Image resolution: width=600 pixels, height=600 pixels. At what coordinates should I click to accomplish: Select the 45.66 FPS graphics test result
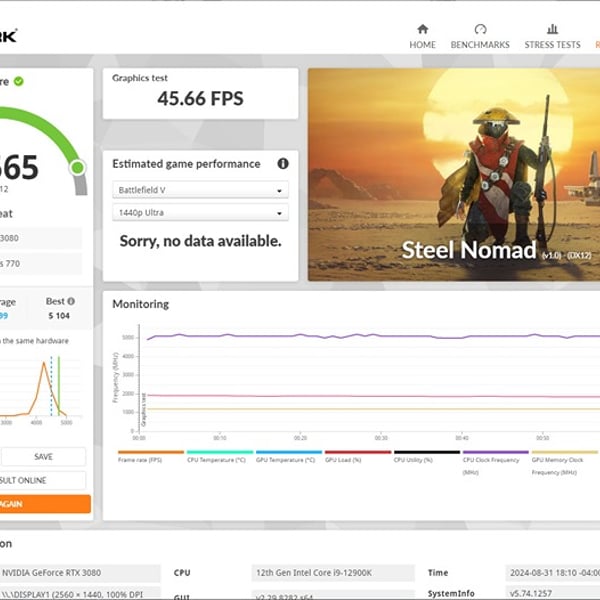coord(200,98)
